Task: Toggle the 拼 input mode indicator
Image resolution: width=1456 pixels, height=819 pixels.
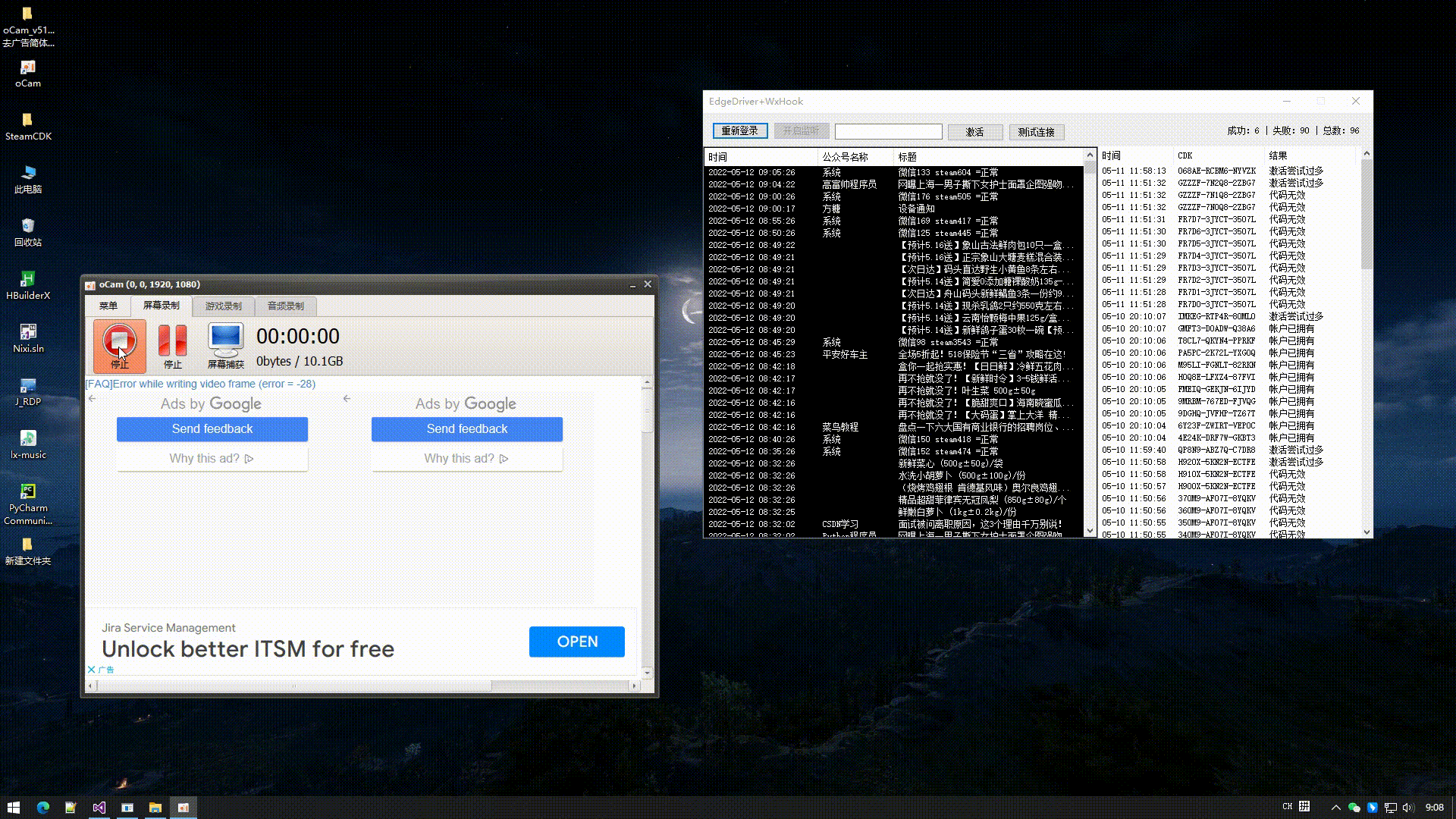Action: (x=1304, y=807)
